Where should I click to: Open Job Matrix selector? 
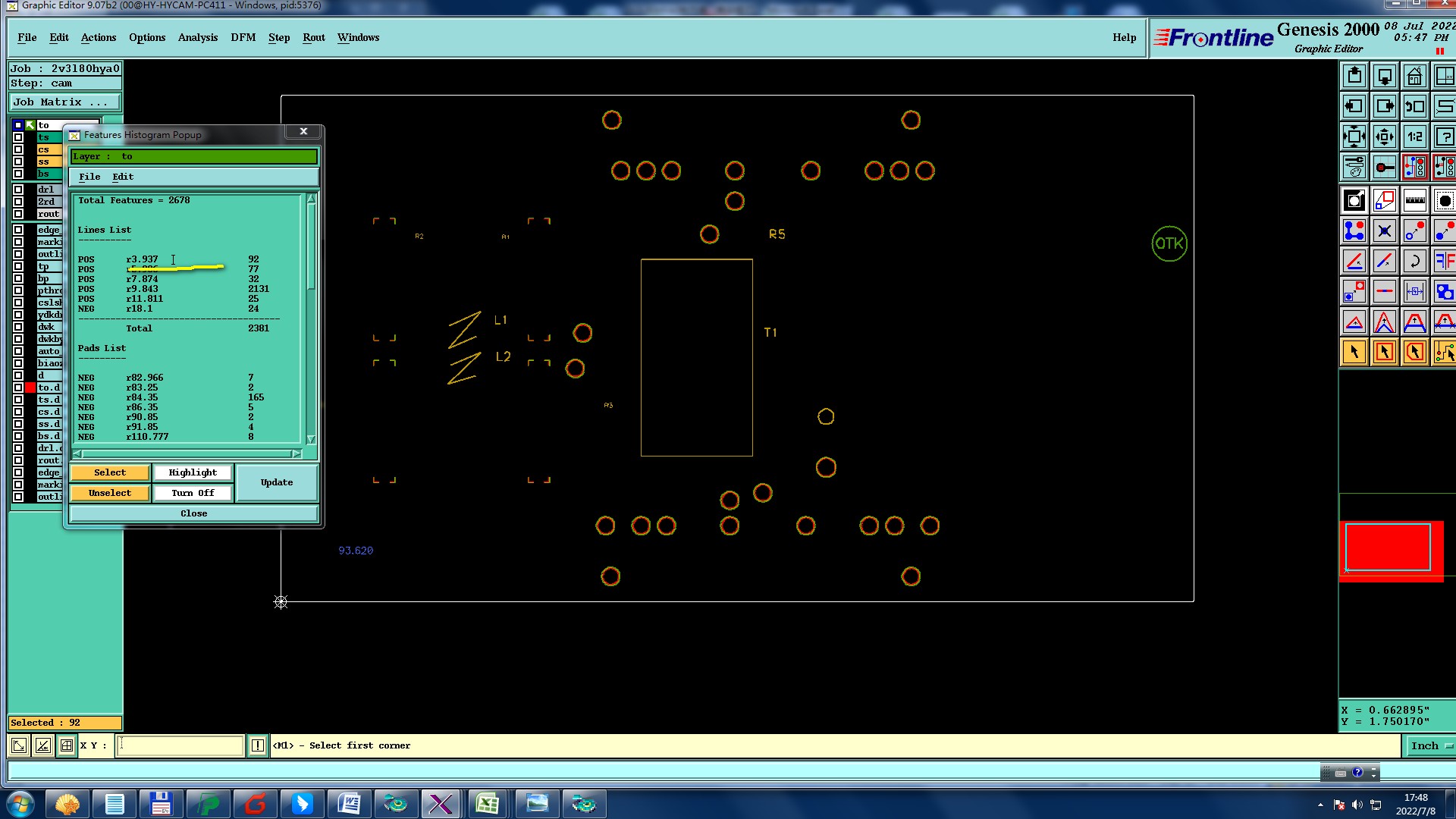[x=64, y=102]
